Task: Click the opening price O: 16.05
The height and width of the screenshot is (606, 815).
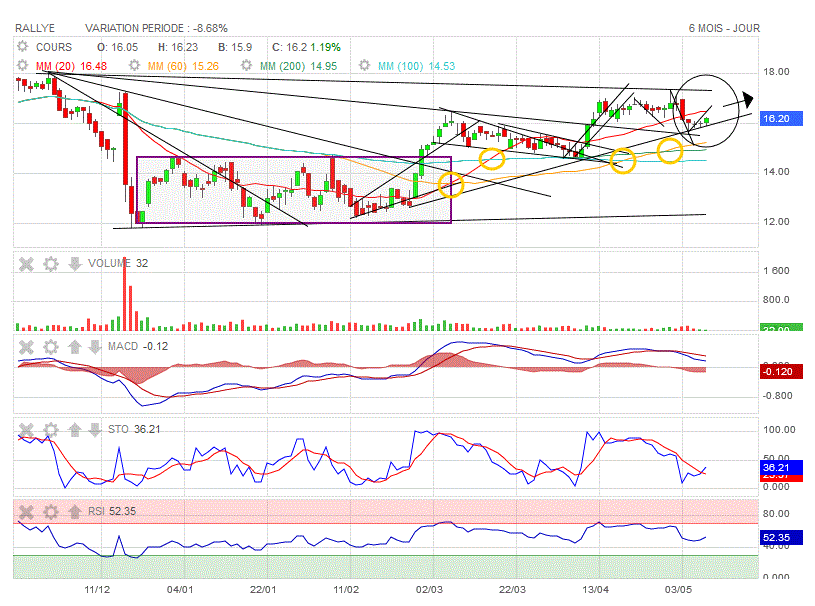Action: coord(117,47)
